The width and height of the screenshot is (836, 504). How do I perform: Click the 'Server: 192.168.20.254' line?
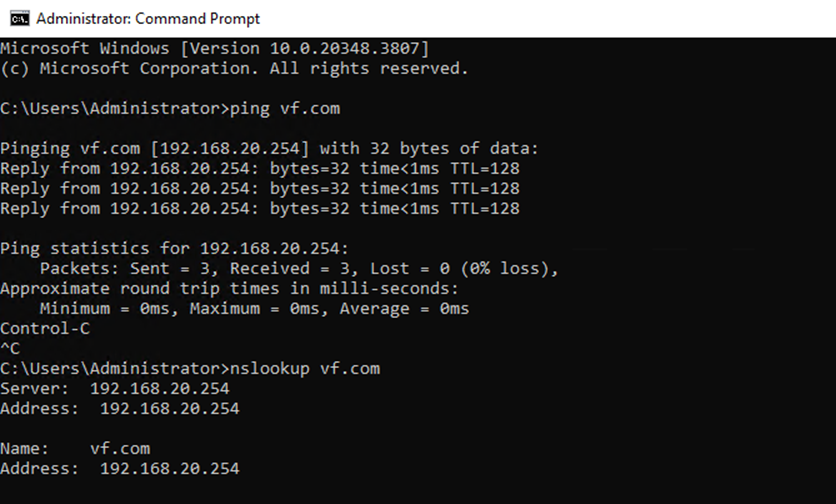point(114,389)
